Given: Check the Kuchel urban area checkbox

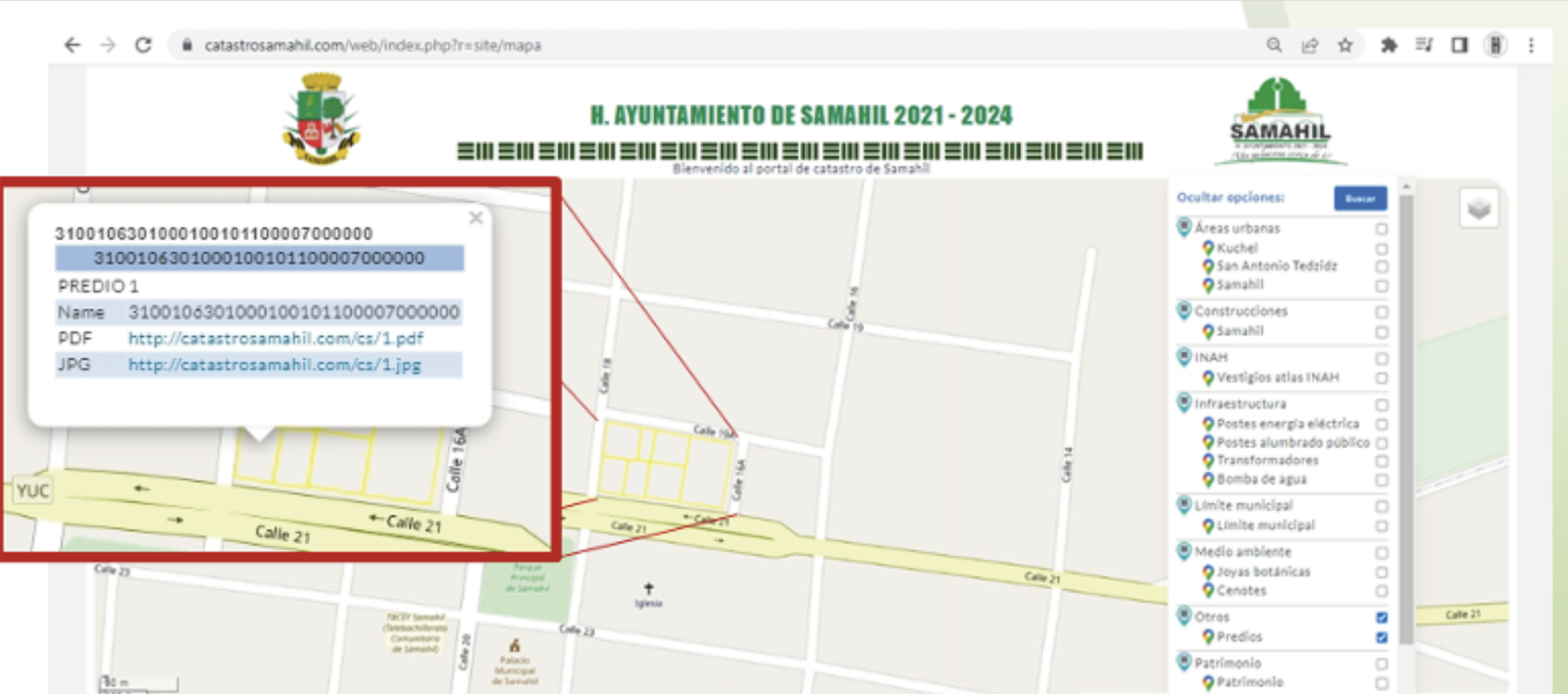Looking at the screenshot, I should pyautogui.click(x=1382, y=249).
